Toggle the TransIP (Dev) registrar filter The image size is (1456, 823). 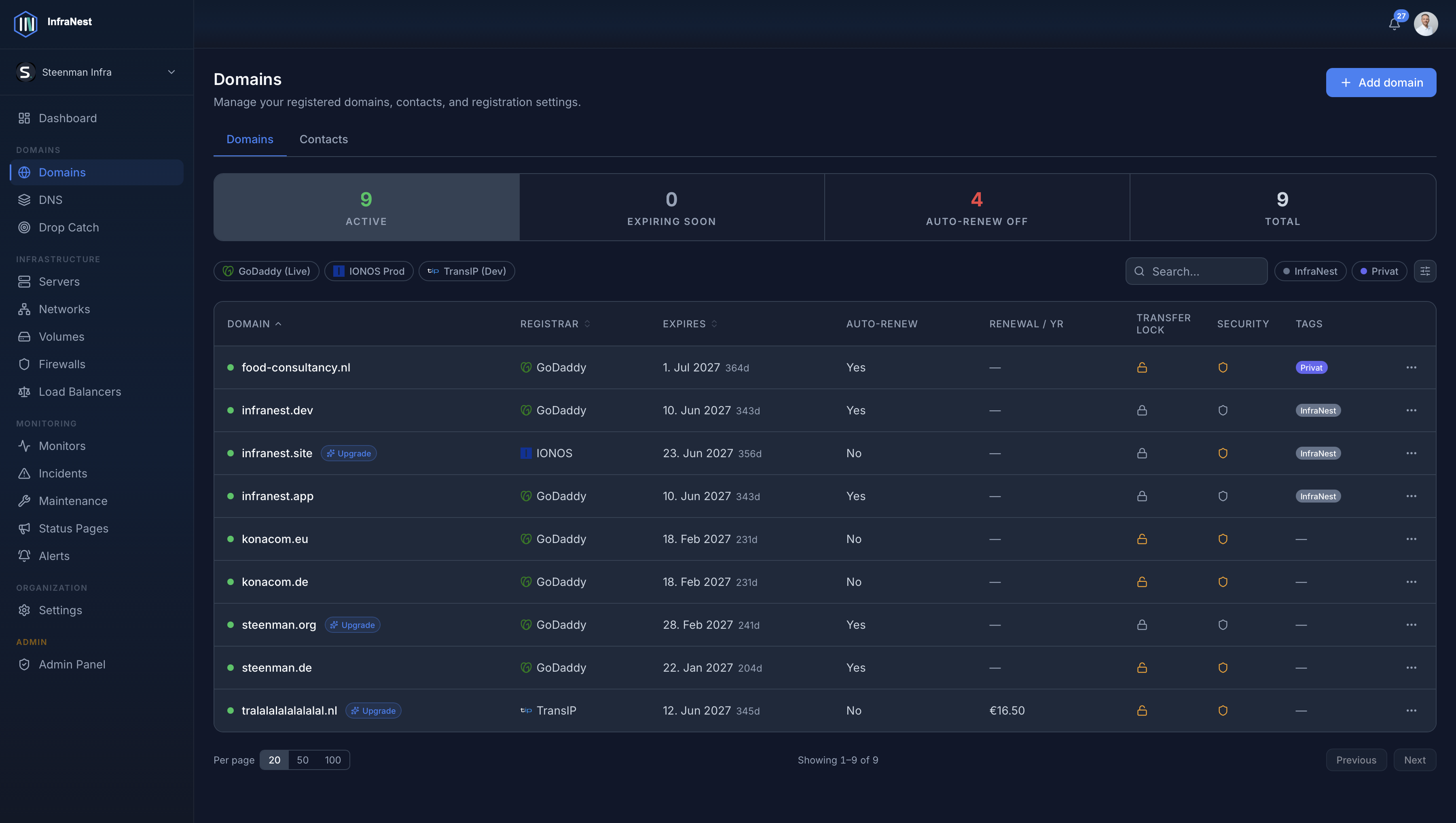tap(466, 272)
